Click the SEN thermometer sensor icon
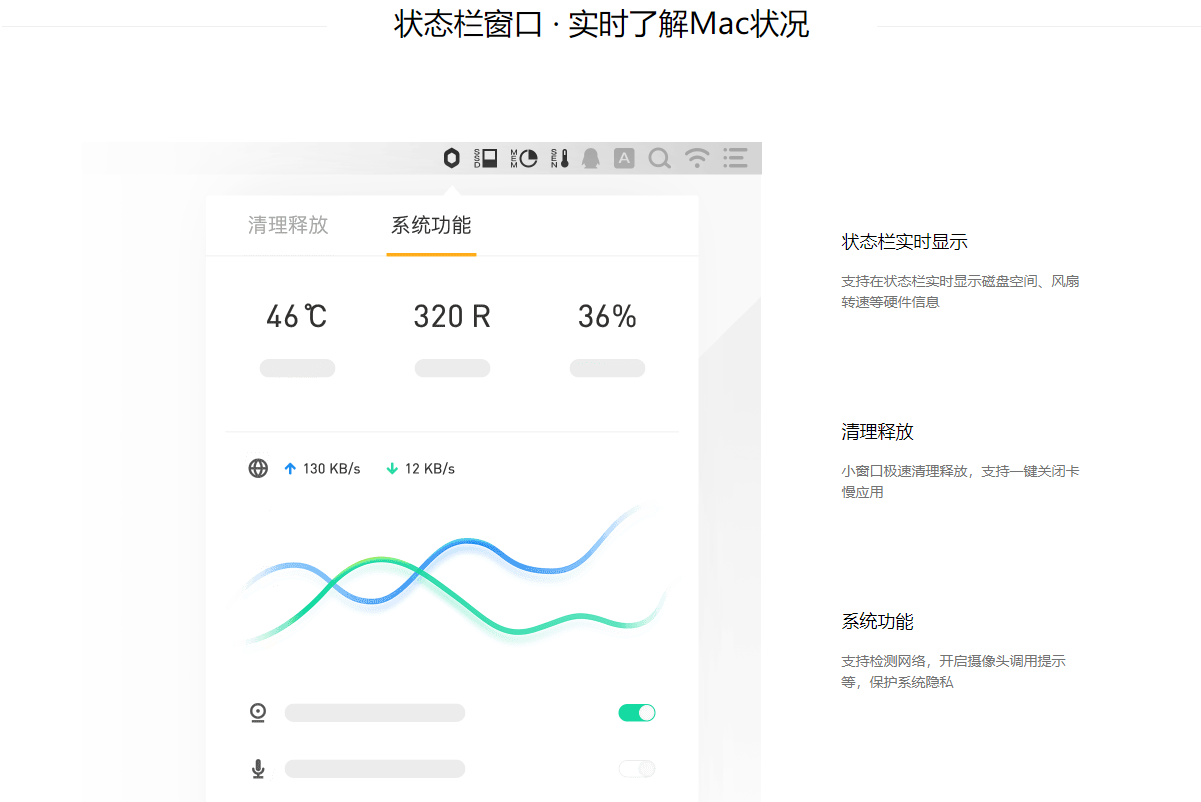The image size is (1201, 802). point(560,158)
